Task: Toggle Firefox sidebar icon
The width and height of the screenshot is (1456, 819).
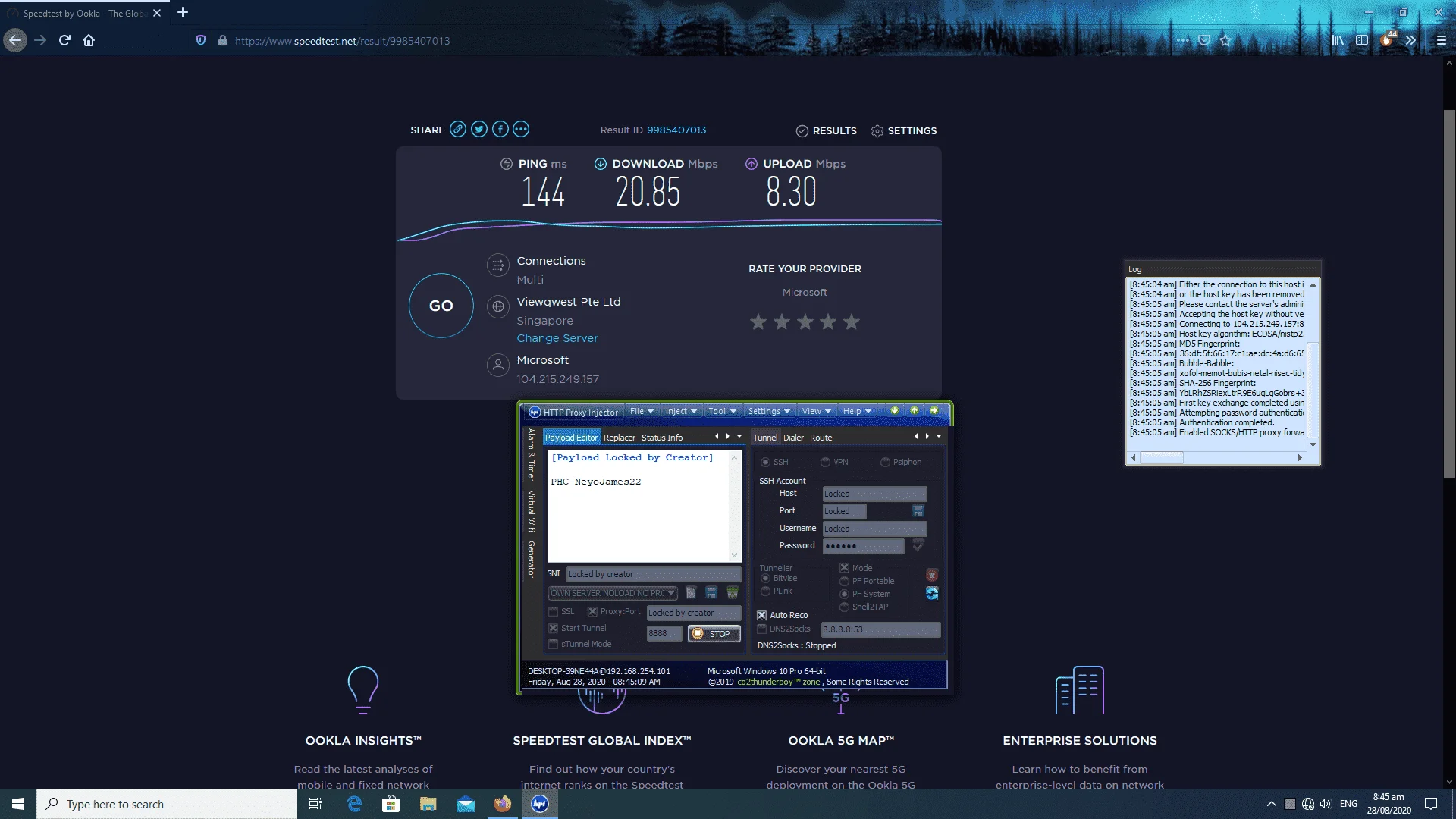Action: [1362, 40]
